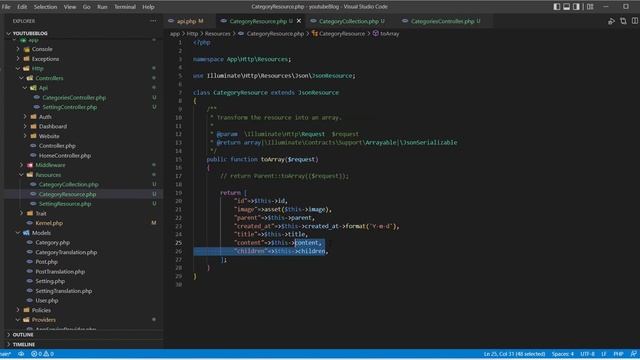Screen dimensions: 640x360
Task: Click split editor right icon
Action: (x=635, y=21)
